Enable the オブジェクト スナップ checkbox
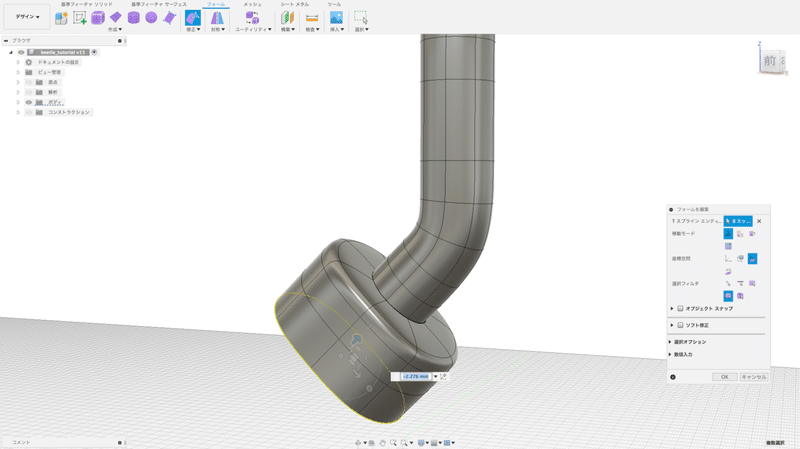The height and width of the screenshot is (449, 800). (x=680, y=309)
